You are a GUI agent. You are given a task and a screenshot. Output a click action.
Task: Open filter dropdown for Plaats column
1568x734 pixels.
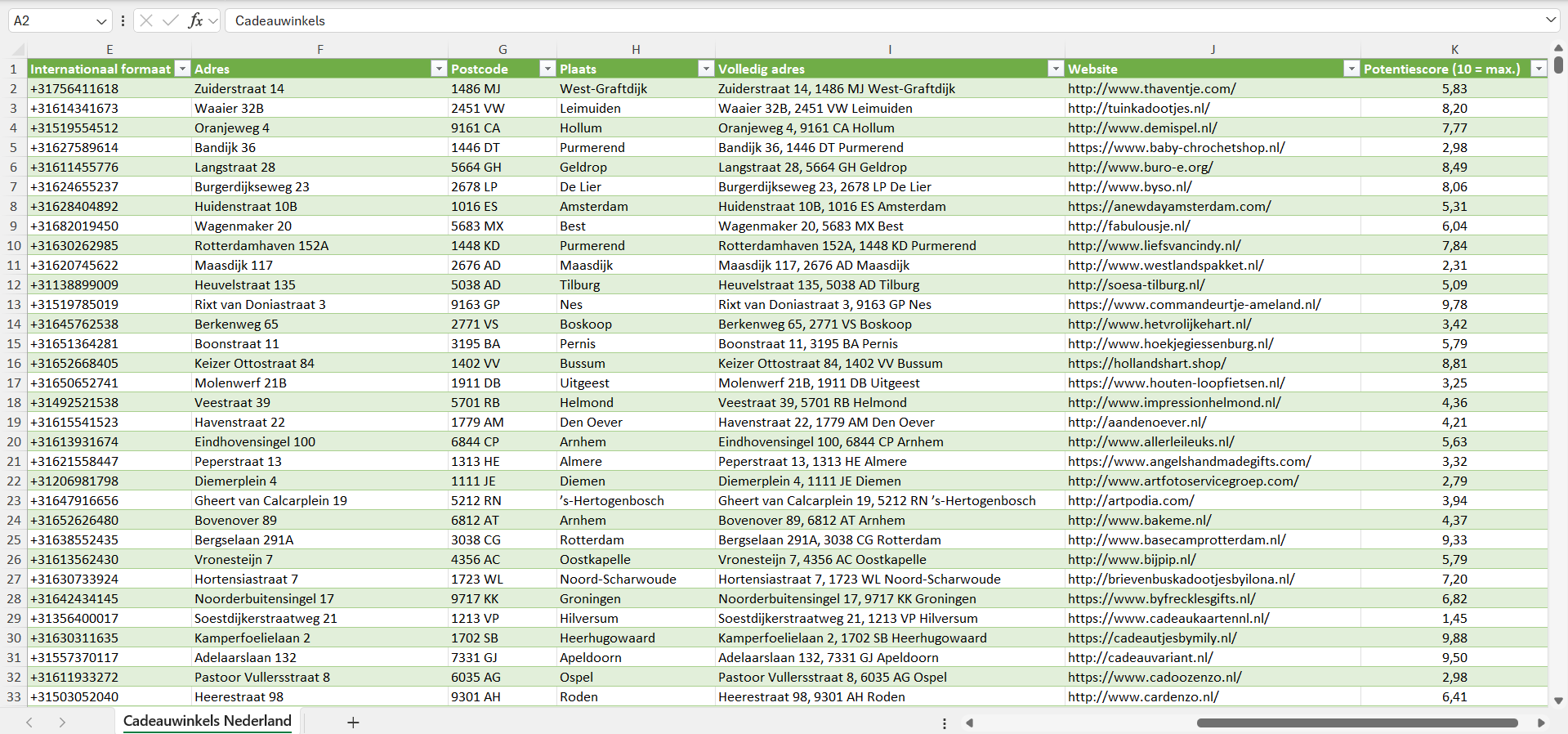click(x=706, y=69)
